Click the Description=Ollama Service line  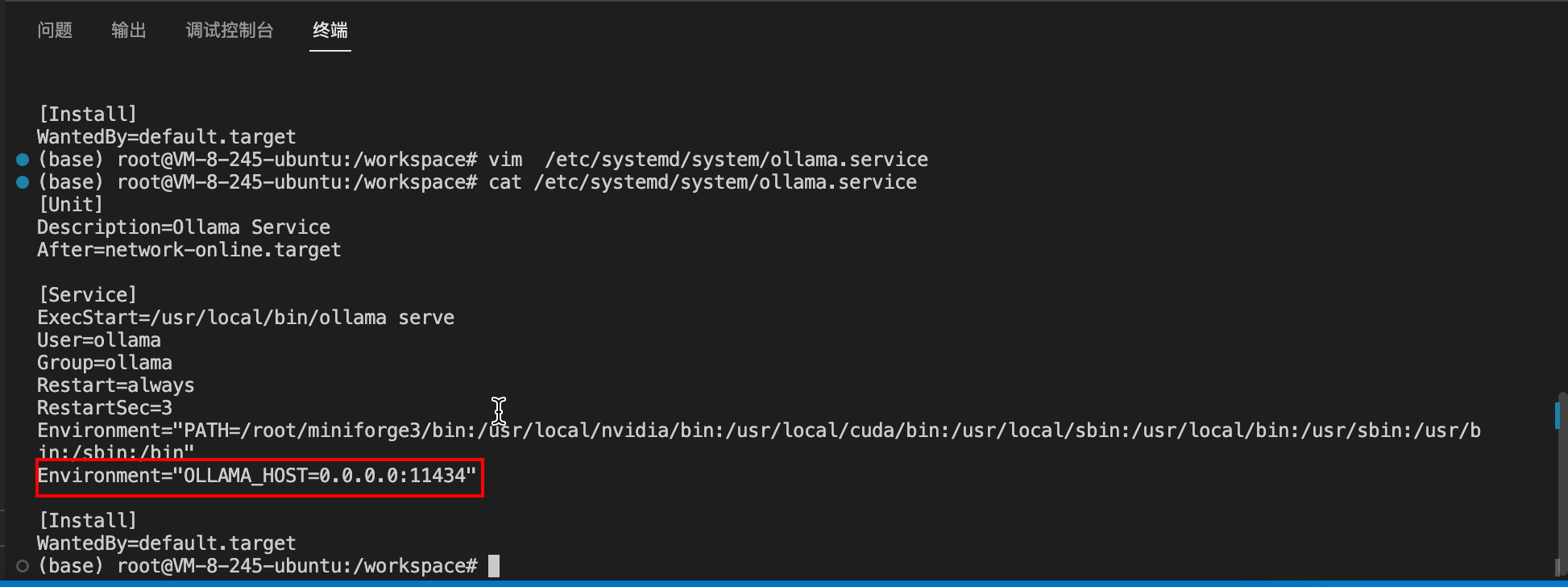[184, 227]
